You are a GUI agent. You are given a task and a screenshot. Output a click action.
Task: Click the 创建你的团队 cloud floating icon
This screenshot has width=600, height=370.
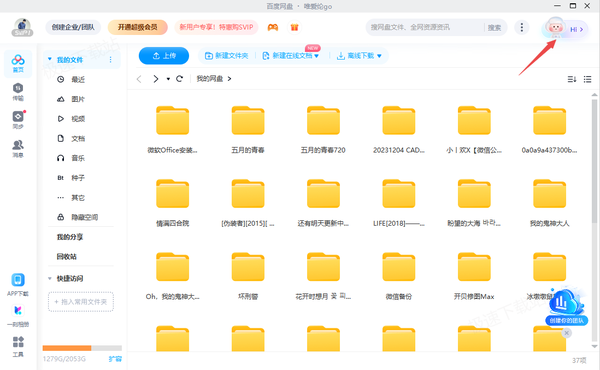click(x=566, y=306)
